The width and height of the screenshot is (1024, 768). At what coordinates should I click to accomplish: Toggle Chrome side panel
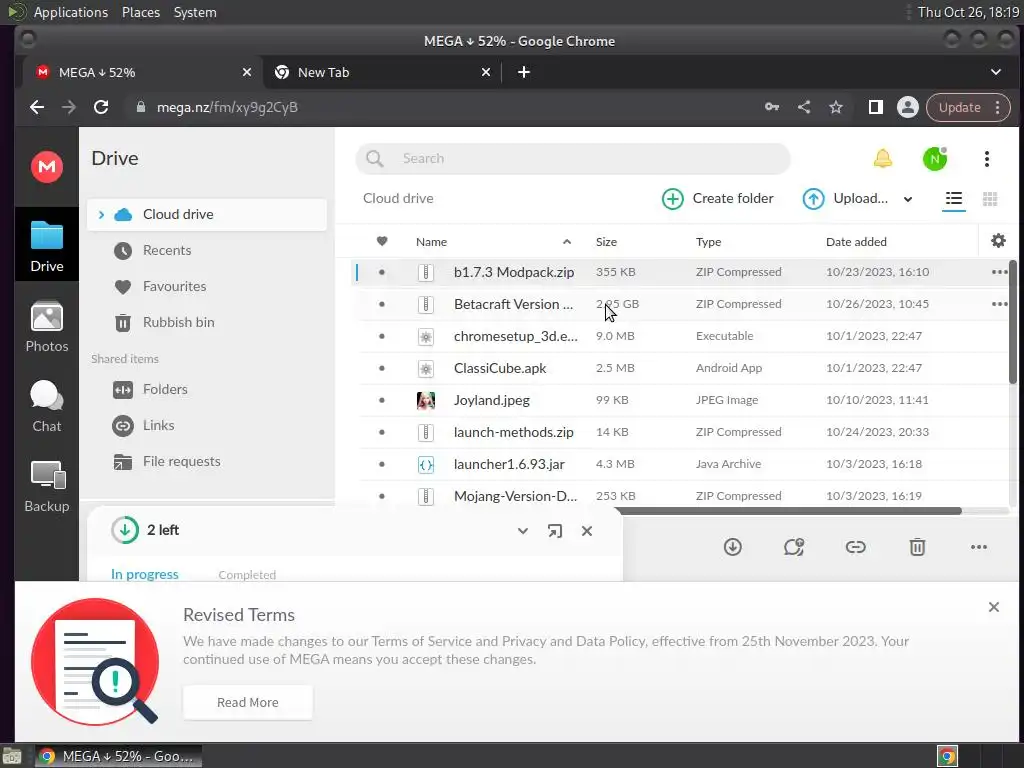tap(875, 107)
